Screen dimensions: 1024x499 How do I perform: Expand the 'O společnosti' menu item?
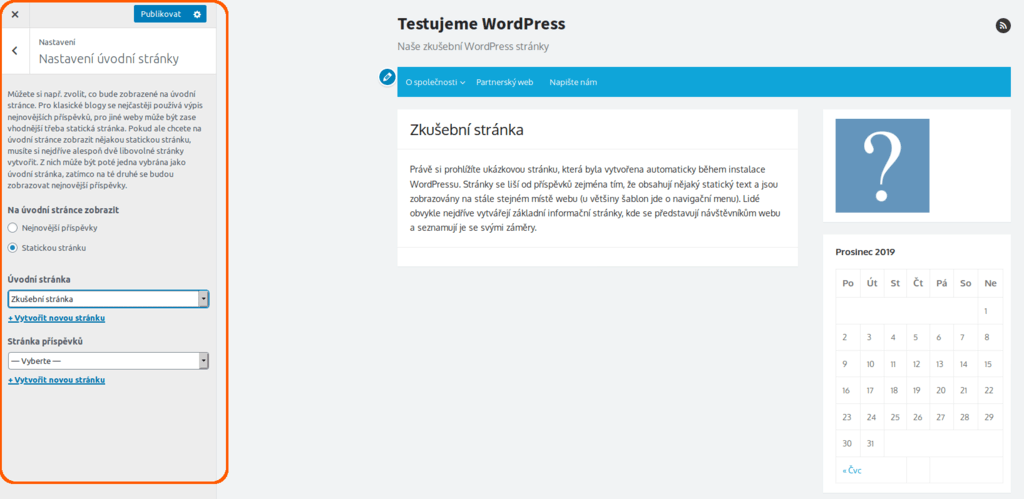[435, 82]
